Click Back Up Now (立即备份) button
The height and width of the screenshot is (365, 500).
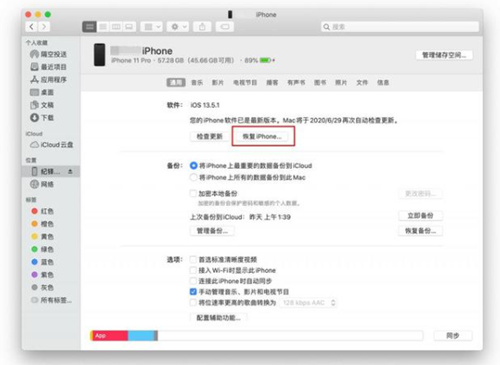(420, 216)
